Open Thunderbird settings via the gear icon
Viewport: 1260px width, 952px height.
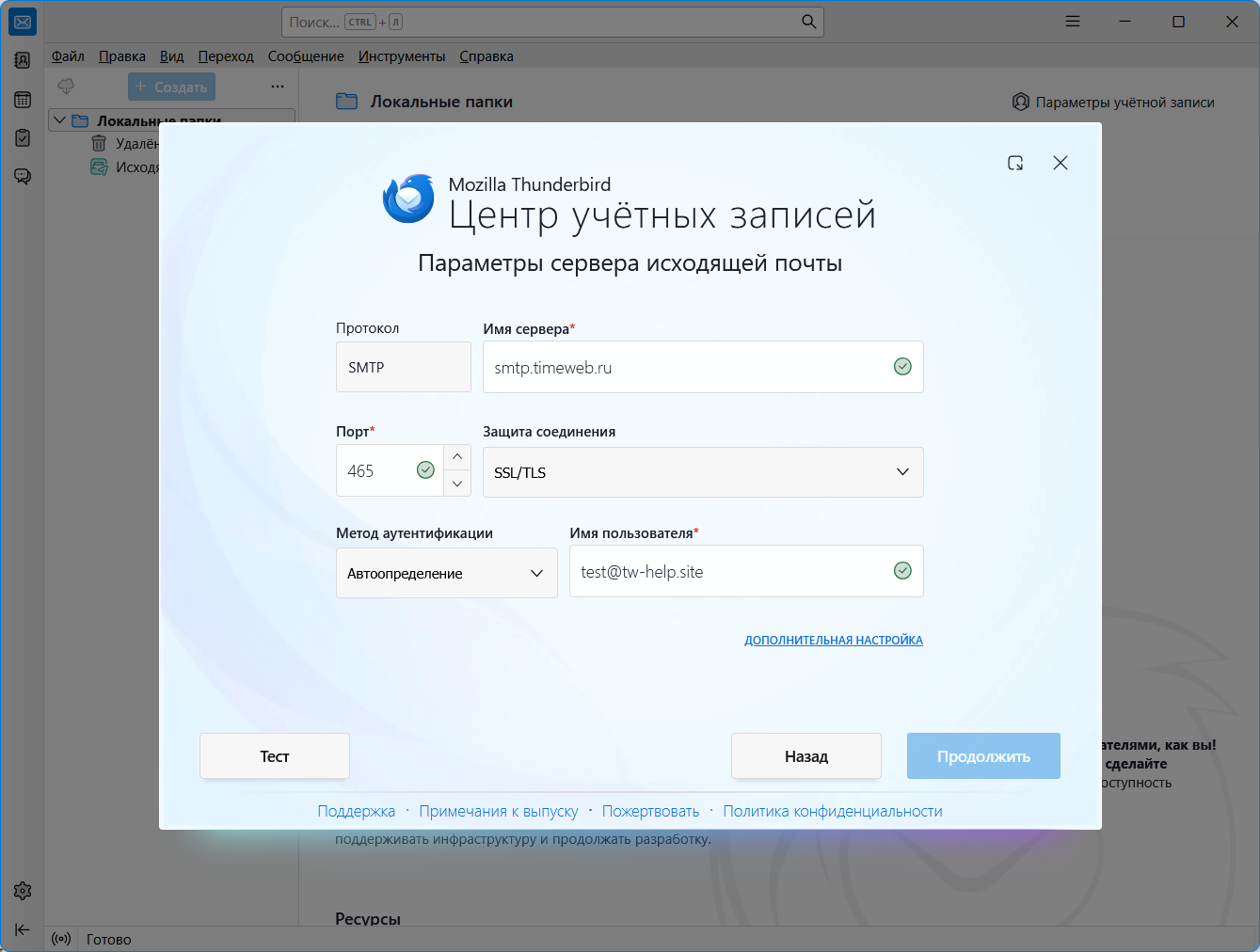(23, 891)
